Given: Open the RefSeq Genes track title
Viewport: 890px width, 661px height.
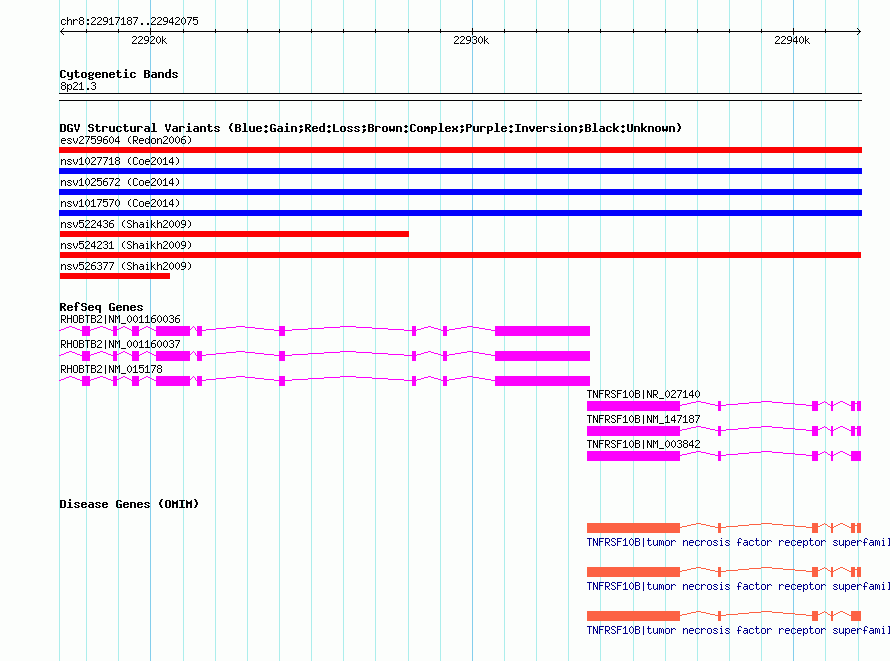Looking at the screenshot, I should [x=101, y=307].
